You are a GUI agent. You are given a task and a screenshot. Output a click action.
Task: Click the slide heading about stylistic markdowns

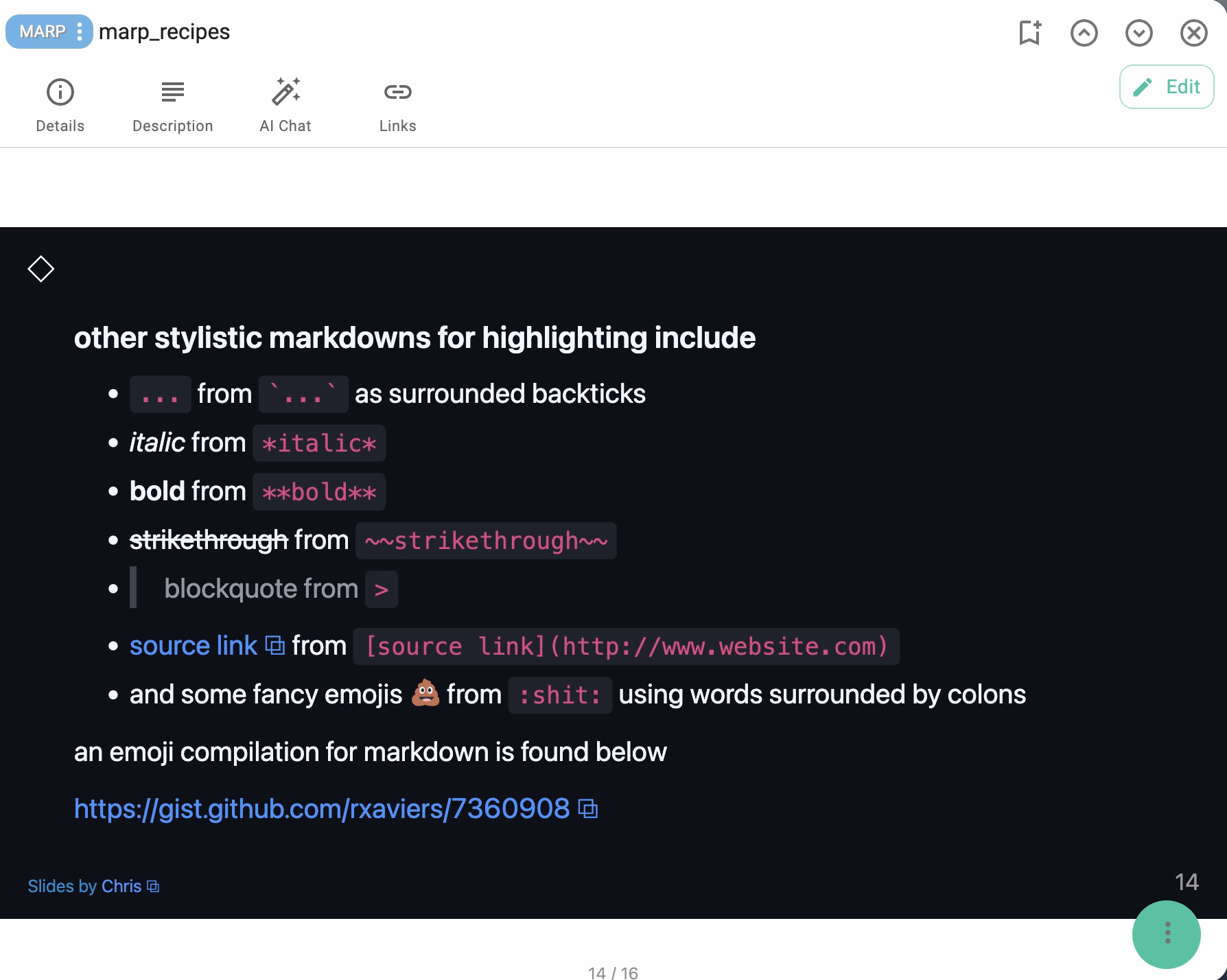[414, 338]
